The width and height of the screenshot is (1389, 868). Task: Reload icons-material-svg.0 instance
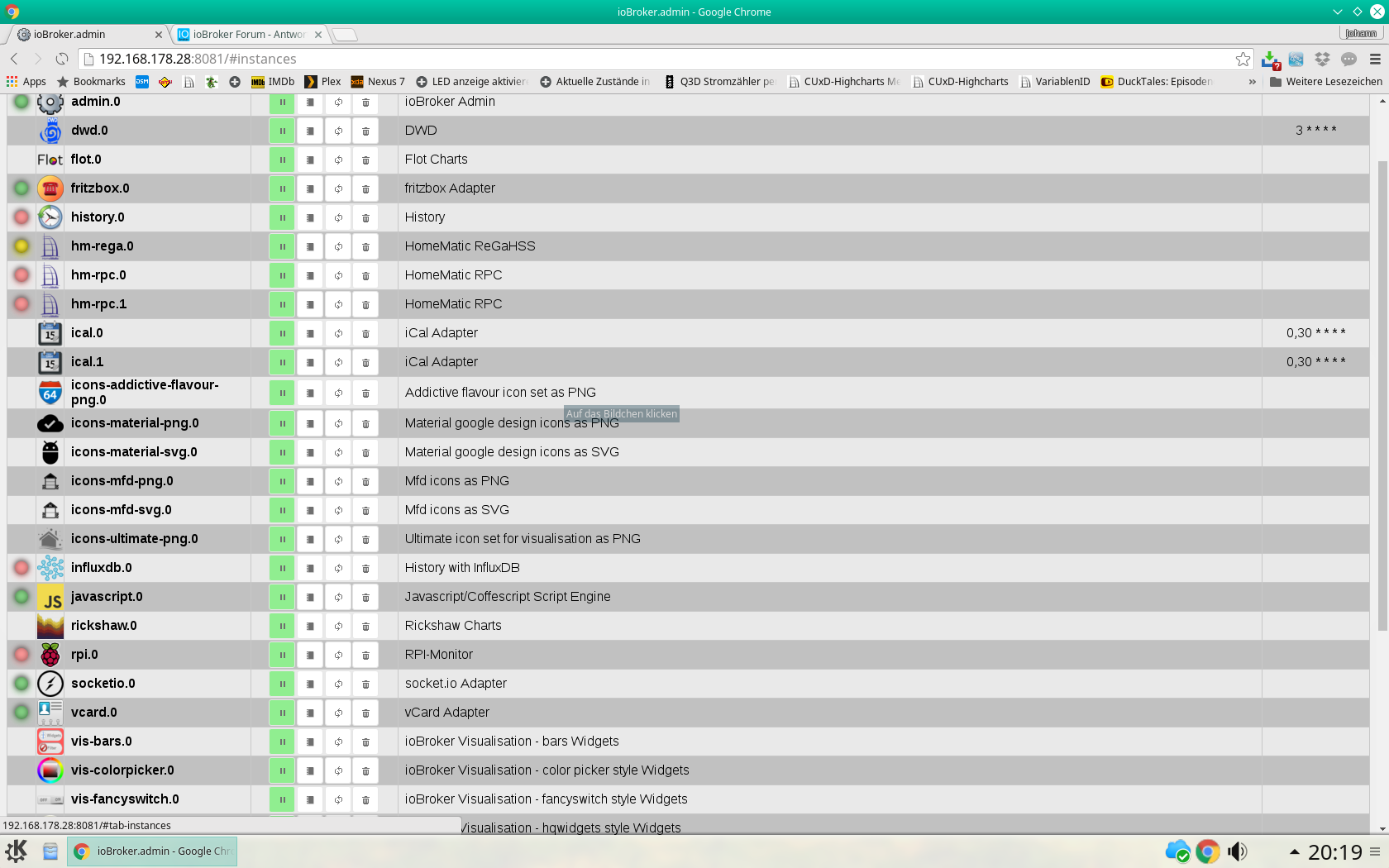(338, 452)
